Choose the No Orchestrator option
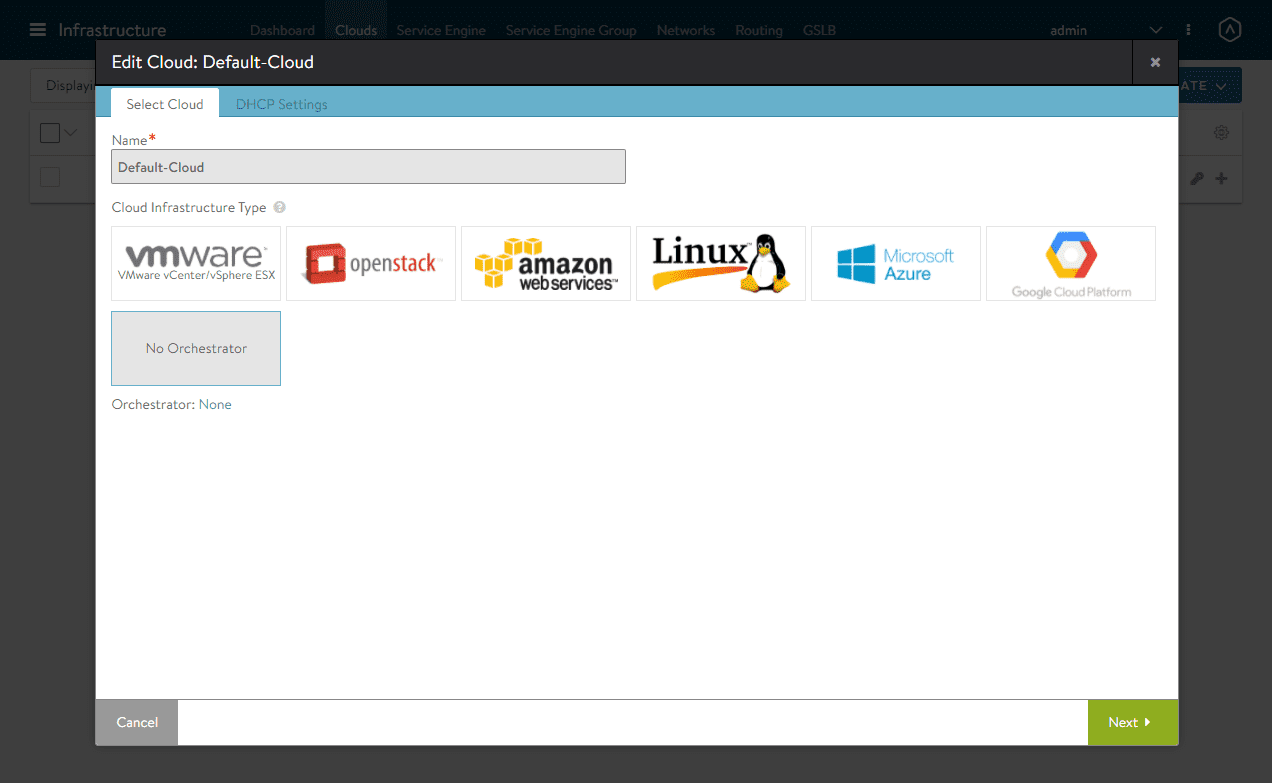1272x783 pixels. tap(196, 348)
